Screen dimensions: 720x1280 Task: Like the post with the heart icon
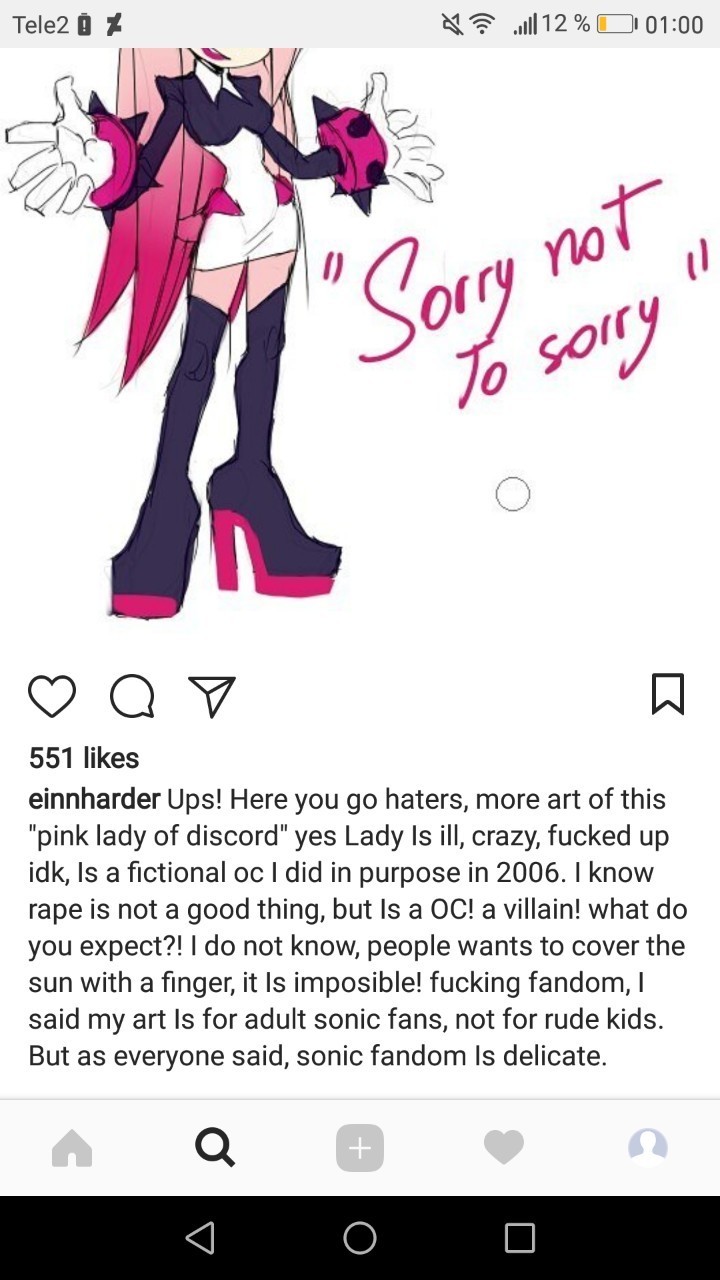pyautogui.click(x=52, y=697)
